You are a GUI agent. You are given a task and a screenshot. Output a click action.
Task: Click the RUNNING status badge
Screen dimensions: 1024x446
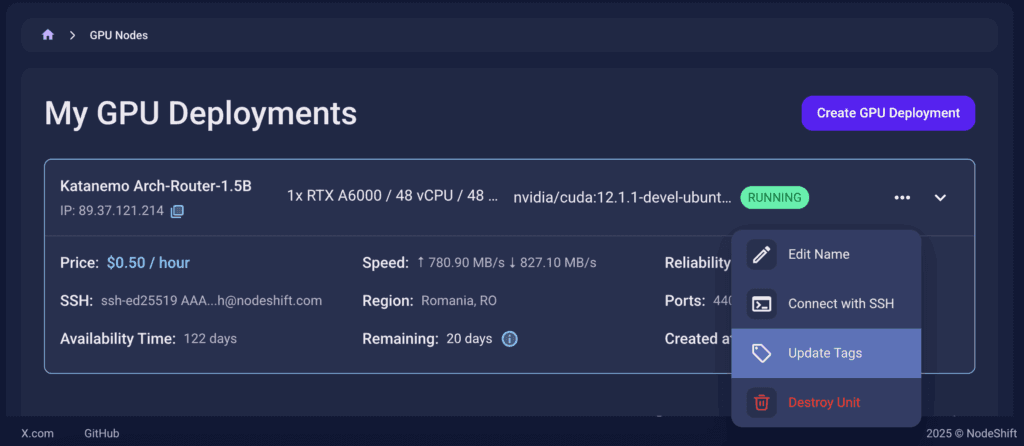click(x=774, y=197)
